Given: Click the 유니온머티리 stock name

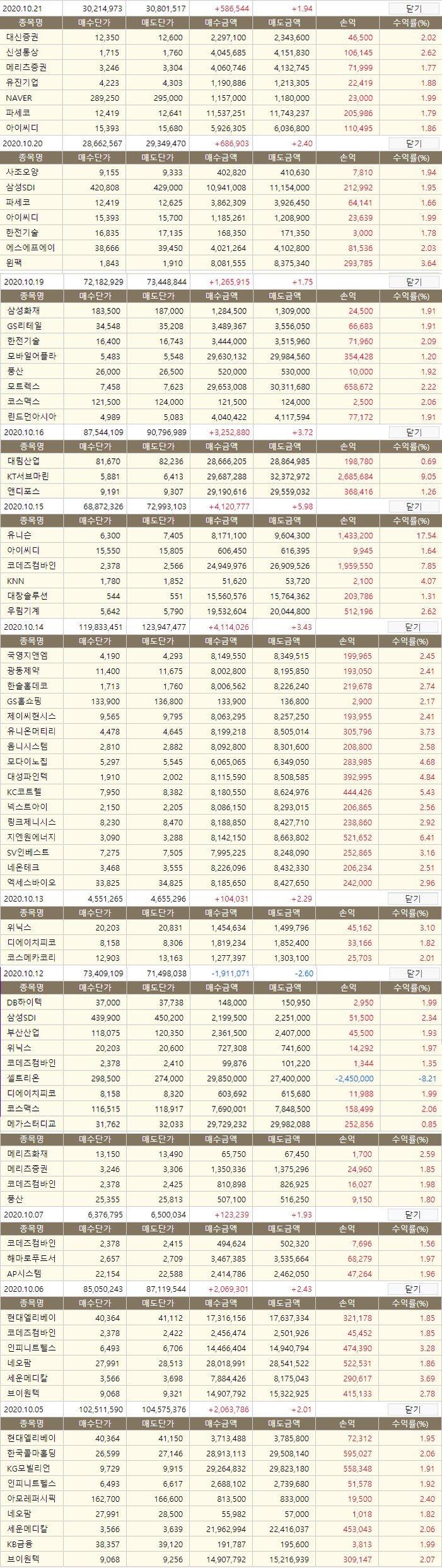Looking at the screenshot, I should point(32,731).
